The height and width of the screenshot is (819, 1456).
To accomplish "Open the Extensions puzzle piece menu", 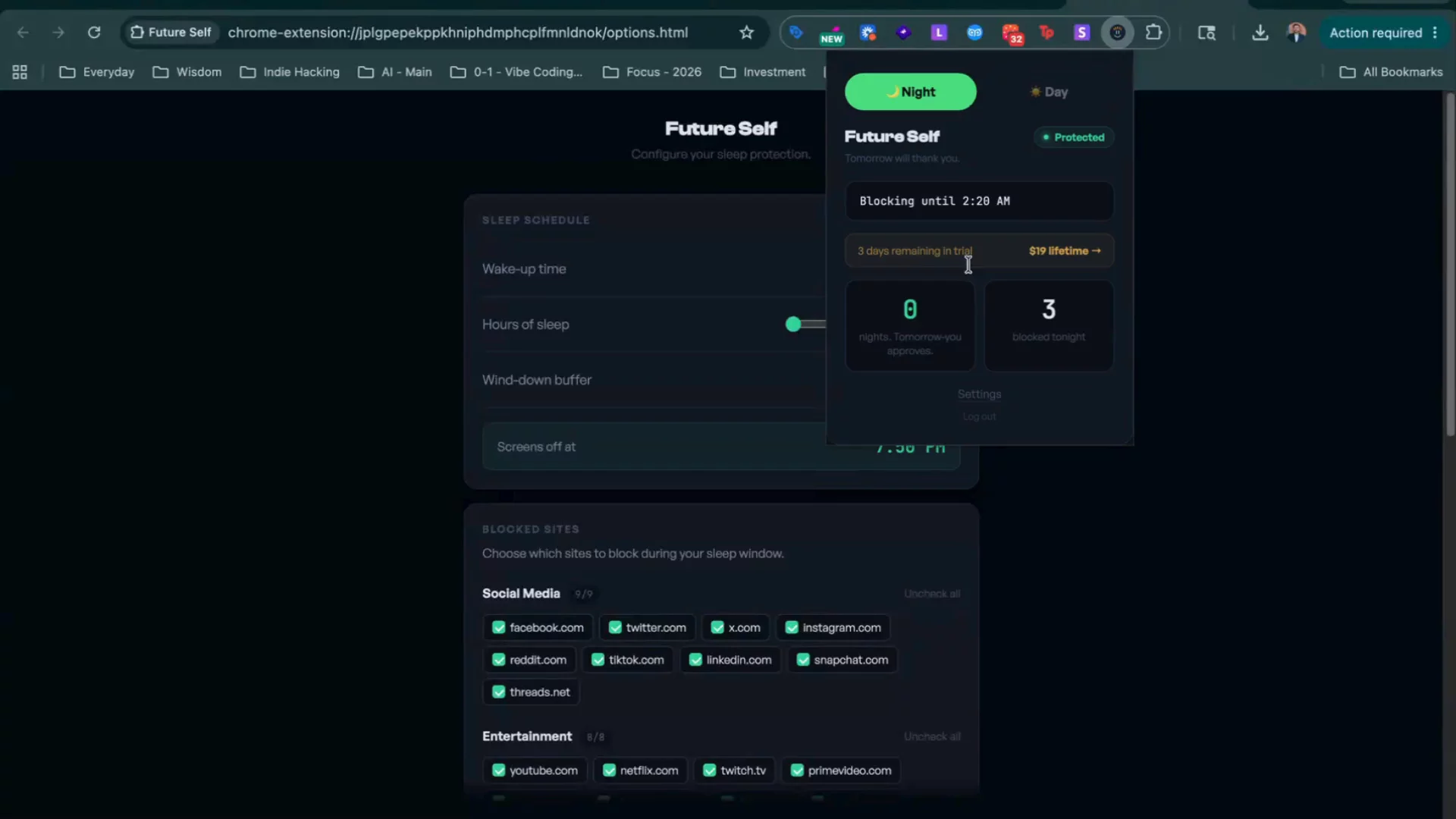I will coord(1153,33).
